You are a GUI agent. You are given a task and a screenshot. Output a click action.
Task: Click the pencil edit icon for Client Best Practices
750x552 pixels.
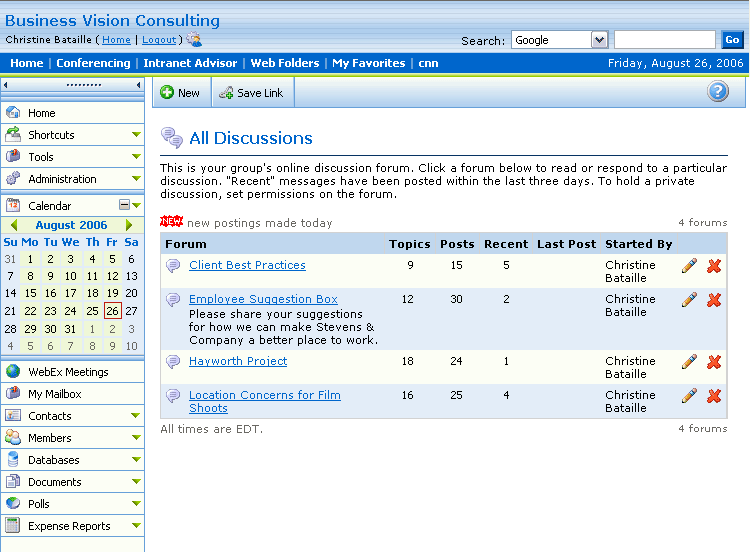(689, 265)
